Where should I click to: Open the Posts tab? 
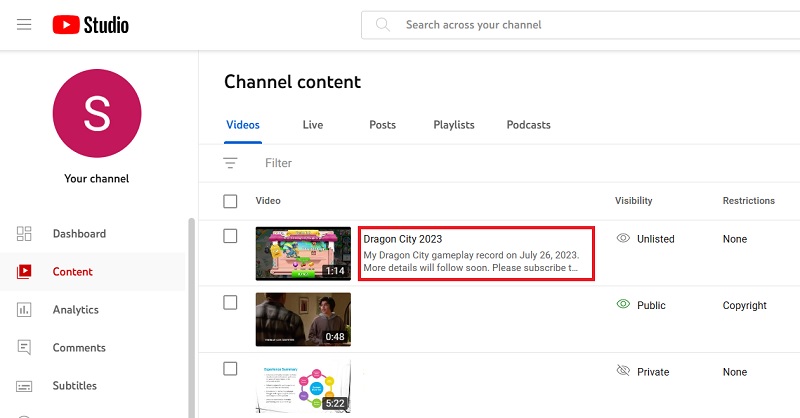point(383,125)
